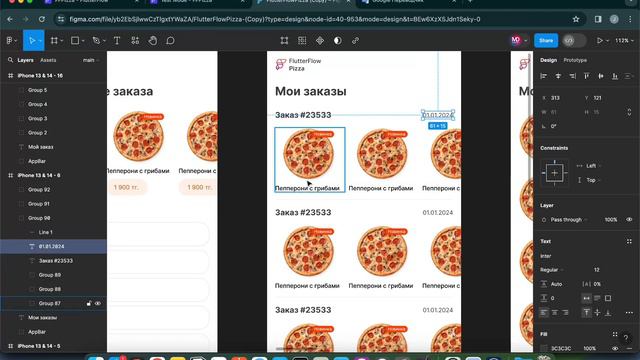Click the Share button
The image size is (640, 360).
click(x=546, y=40)
